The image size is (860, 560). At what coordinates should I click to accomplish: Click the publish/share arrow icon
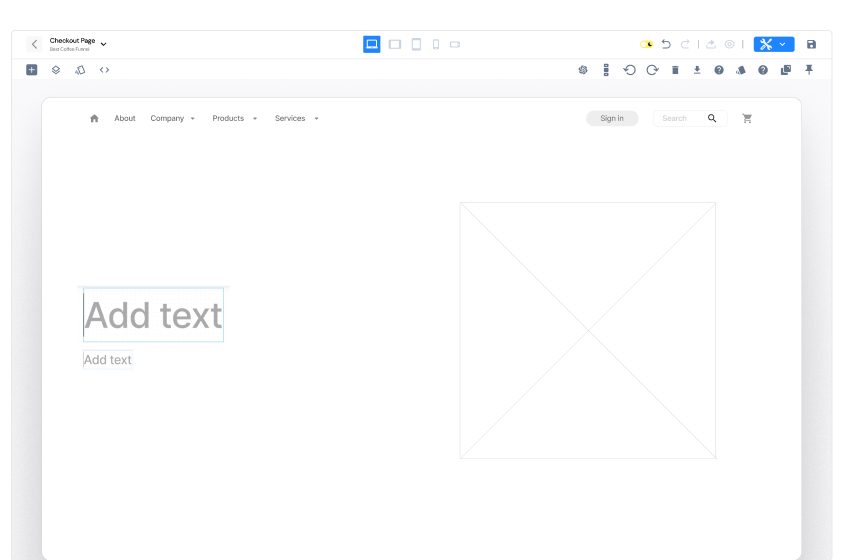(711, 44)
